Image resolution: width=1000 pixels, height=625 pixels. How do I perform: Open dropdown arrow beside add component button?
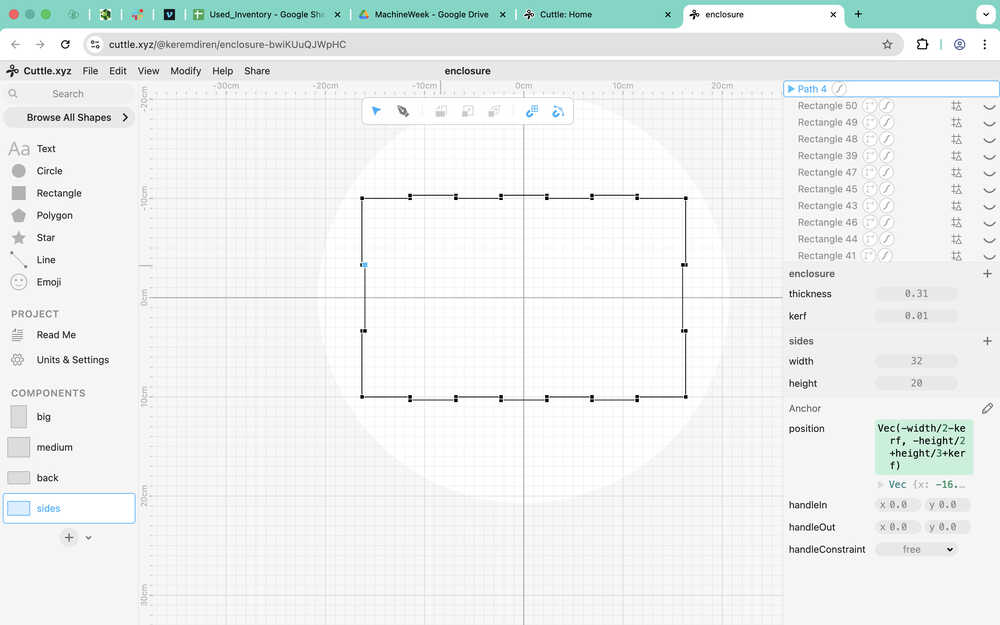[89, 538]
